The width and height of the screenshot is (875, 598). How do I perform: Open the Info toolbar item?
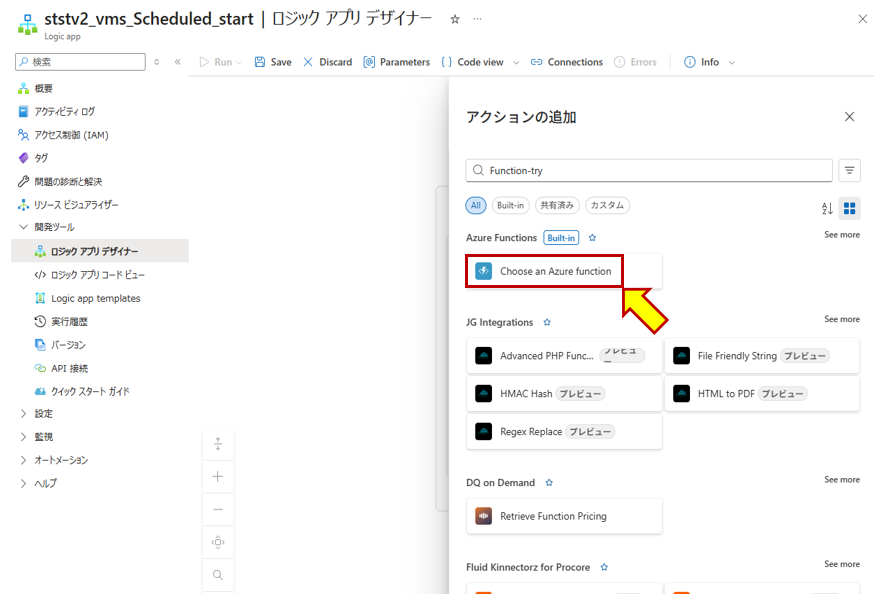coord(701,62)
